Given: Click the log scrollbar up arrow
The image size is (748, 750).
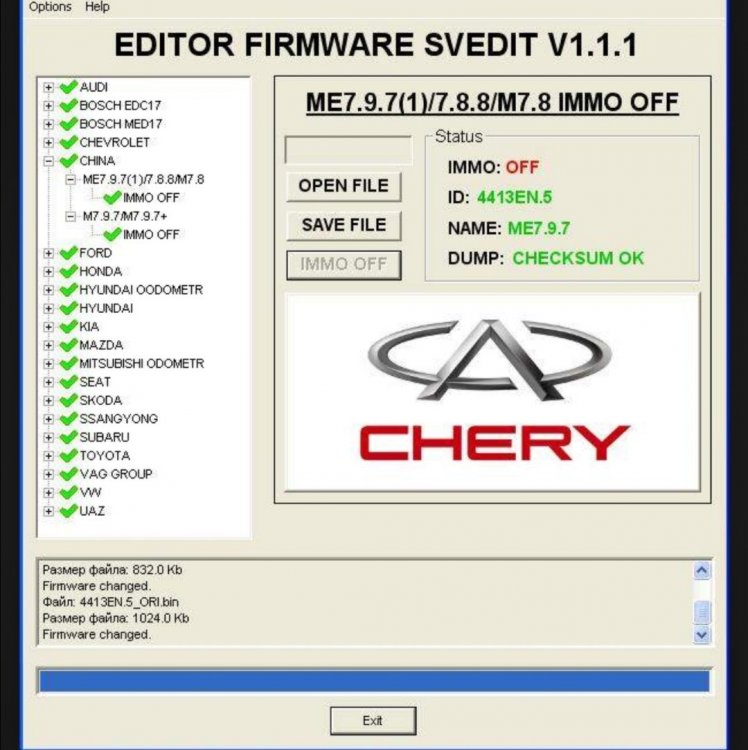Looking at the screenshot, I should tap(702, 570).
